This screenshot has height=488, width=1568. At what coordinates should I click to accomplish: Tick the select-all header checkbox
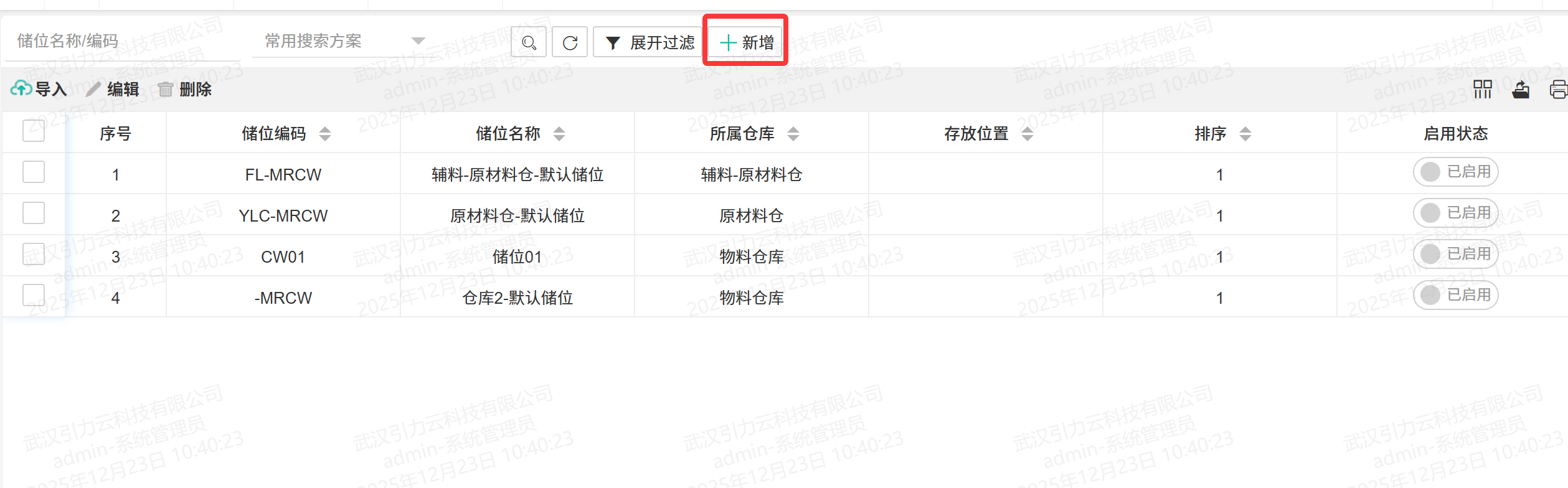click(34, 131)
